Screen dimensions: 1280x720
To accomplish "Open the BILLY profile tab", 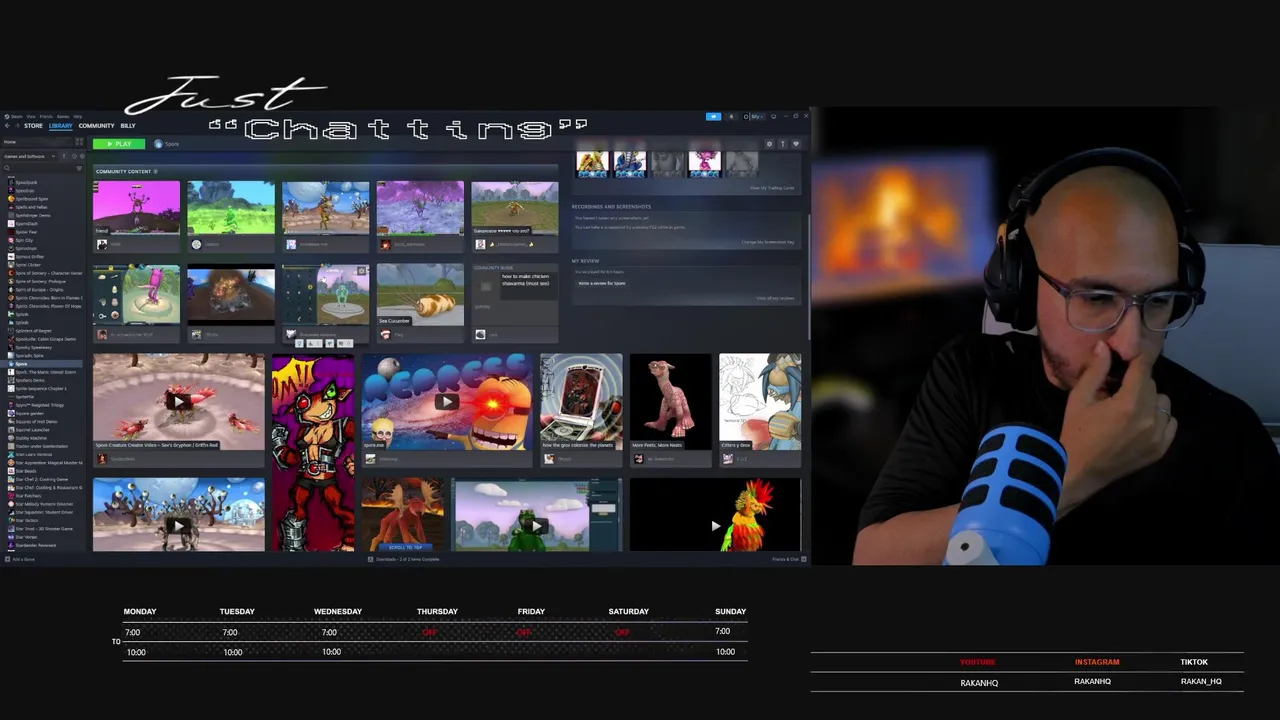I will (128, 126).
